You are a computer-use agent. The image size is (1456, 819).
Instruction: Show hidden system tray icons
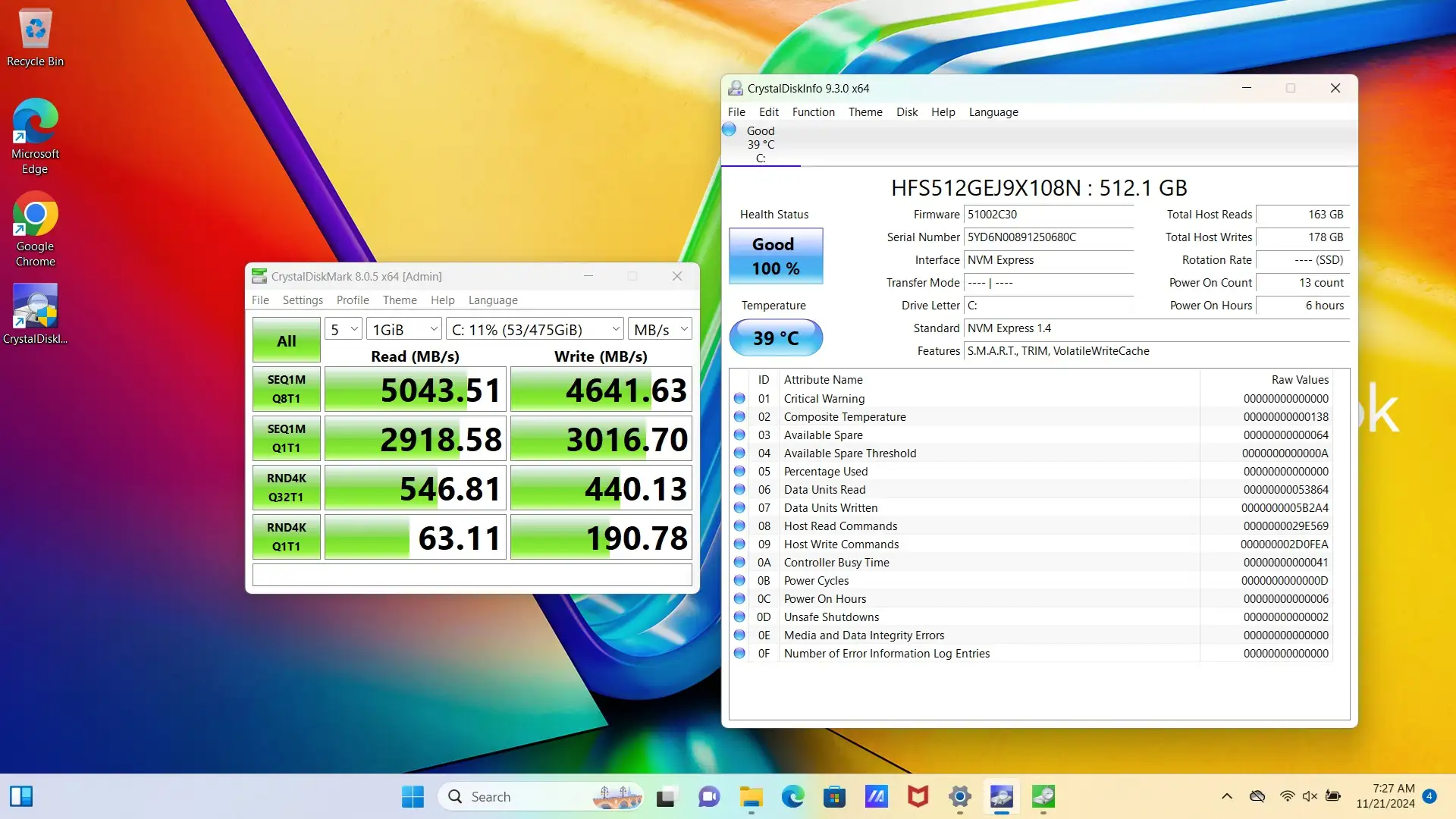tap(1227, 796)
